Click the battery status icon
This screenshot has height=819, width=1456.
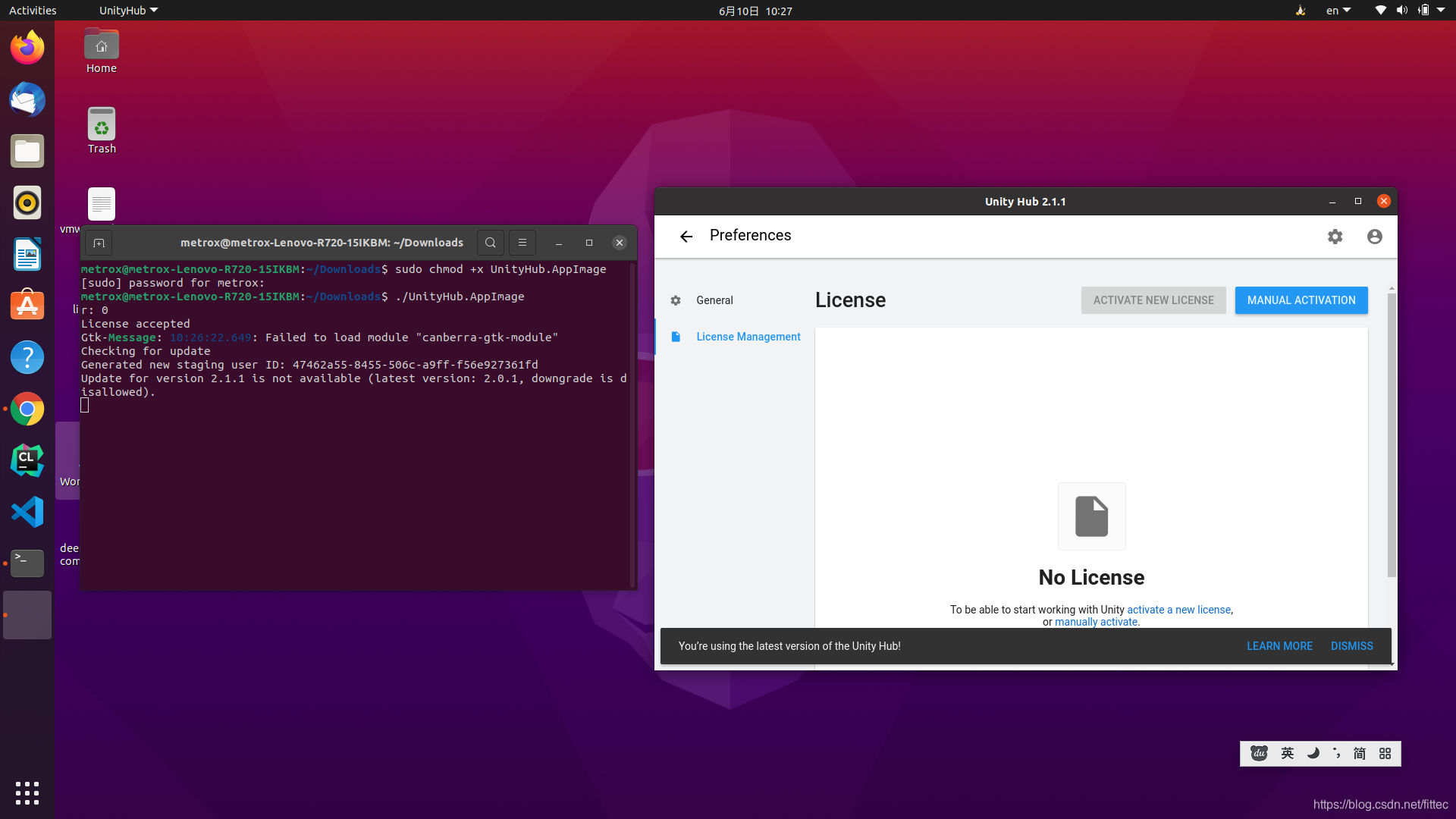[1423, 11]
